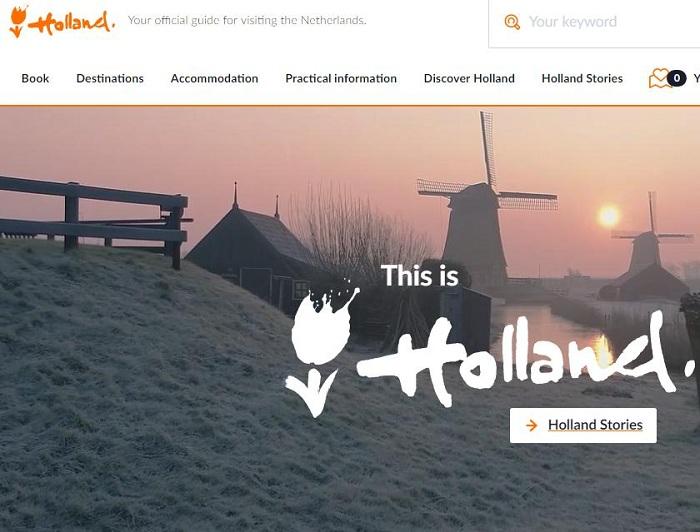Select Accommodation in the navigation bar
This screenshot has height=532, width=700.
click(214, 79)
